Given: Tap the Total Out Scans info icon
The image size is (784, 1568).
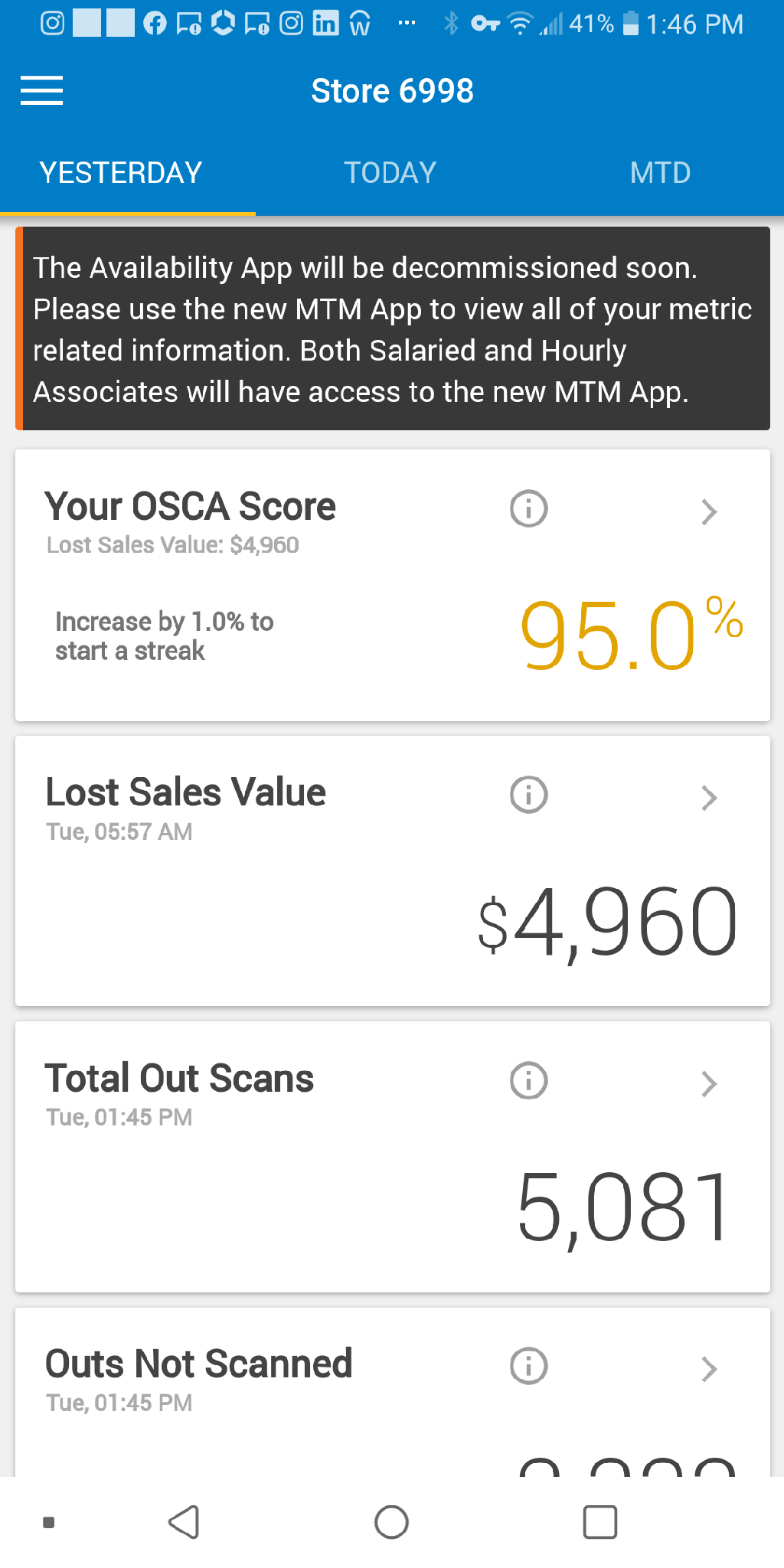Looking at the screenshot, I should coord(529,1081).
